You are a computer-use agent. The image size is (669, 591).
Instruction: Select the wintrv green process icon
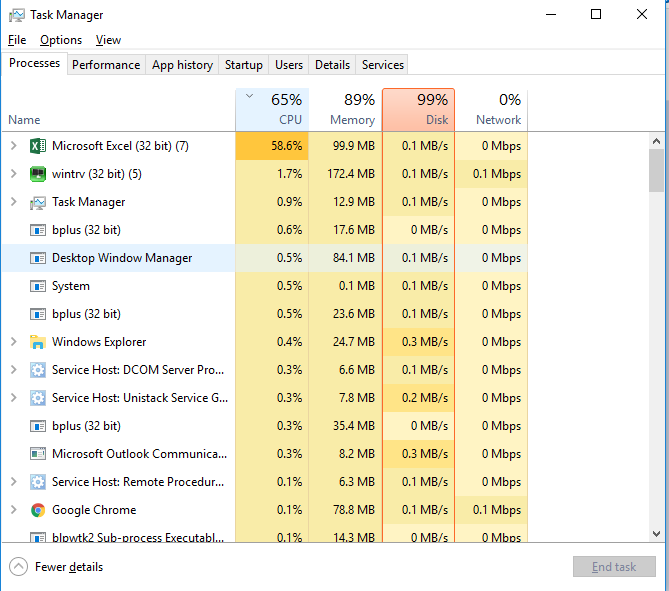(38, 174)
